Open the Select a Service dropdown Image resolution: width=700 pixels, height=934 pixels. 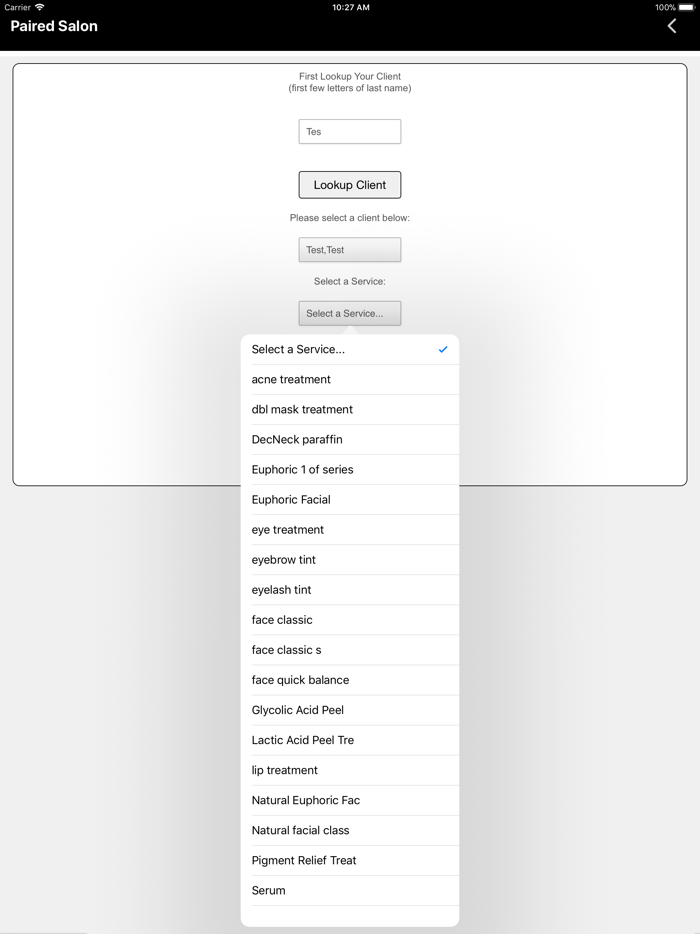349,314
